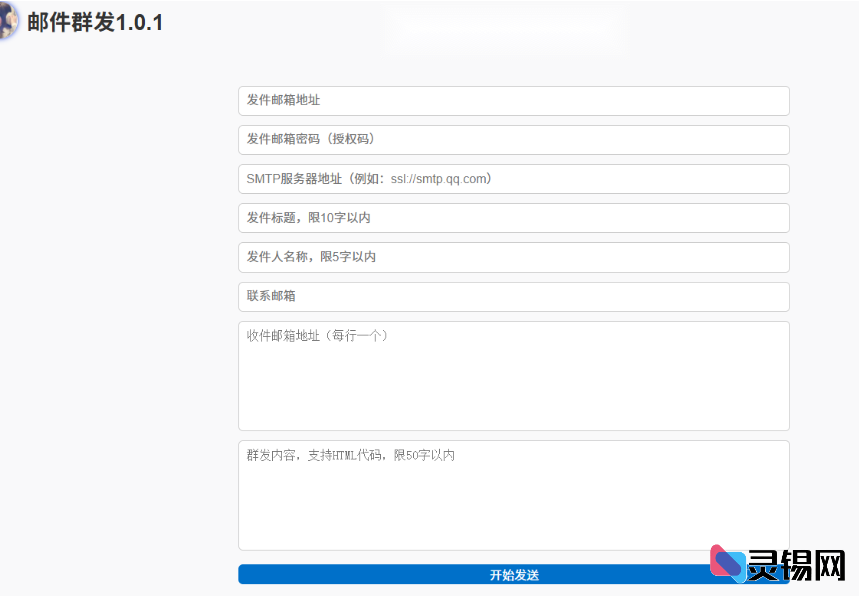This screenshot has height=596, width=859.
Task: Click the 发件邮箱密码（授权码）field
Action: 513,140
